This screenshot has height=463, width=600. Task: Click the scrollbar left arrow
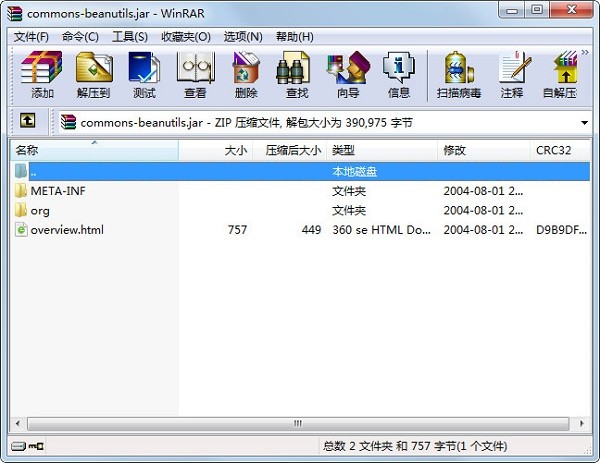pyautogui.click(x=18, y=424)
